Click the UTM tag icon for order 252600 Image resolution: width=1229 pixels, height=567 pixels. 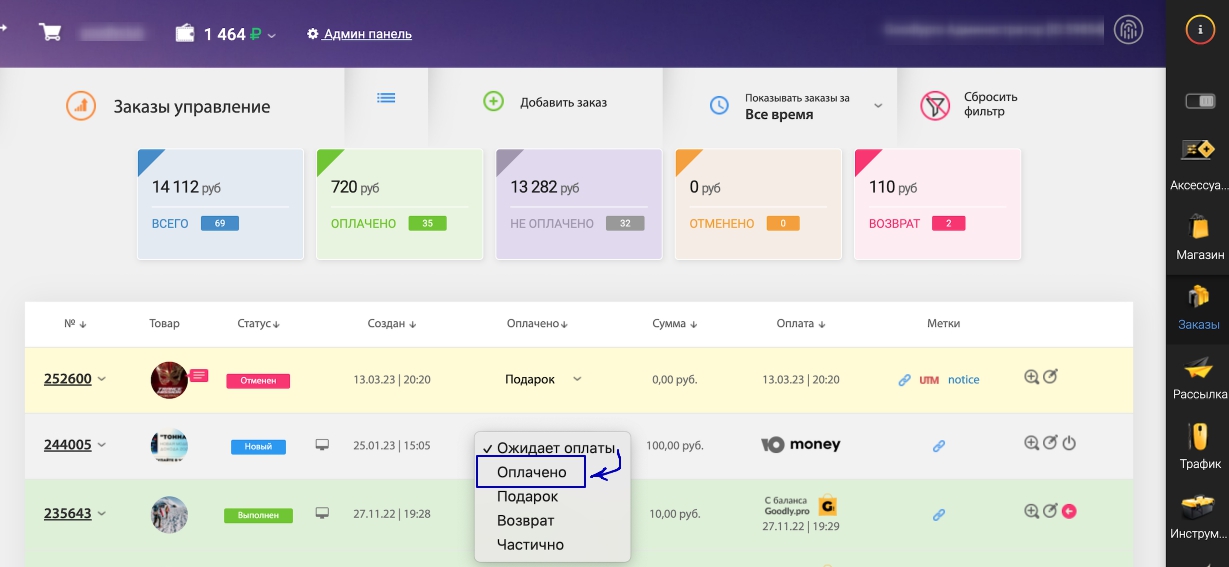coord(929,380)
